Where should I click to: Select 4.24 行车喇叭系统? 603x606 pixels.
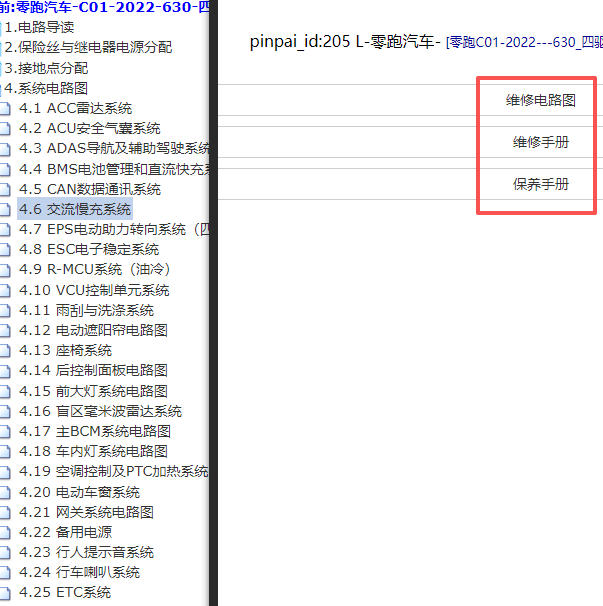click(79, 572)
